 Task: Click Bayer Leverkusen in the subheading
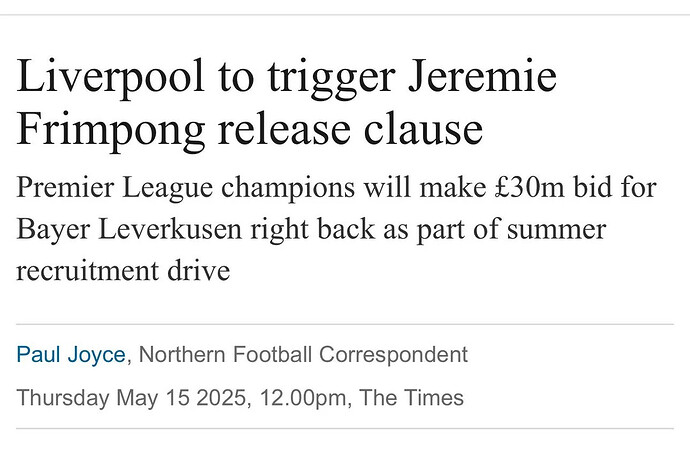tap(129, 230)
